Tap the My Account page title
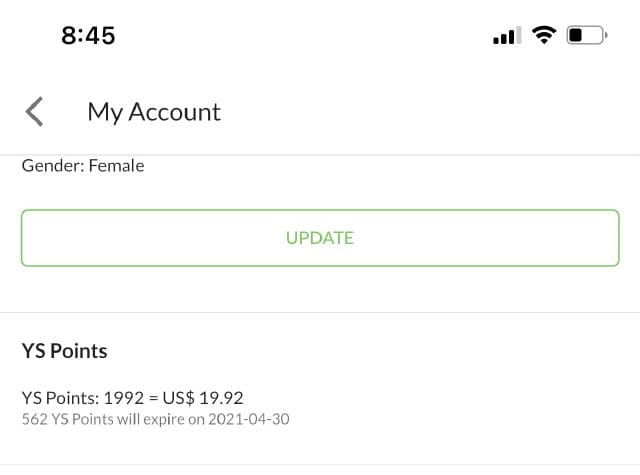The width and height of the screenshot is (640, 475). 154,112
